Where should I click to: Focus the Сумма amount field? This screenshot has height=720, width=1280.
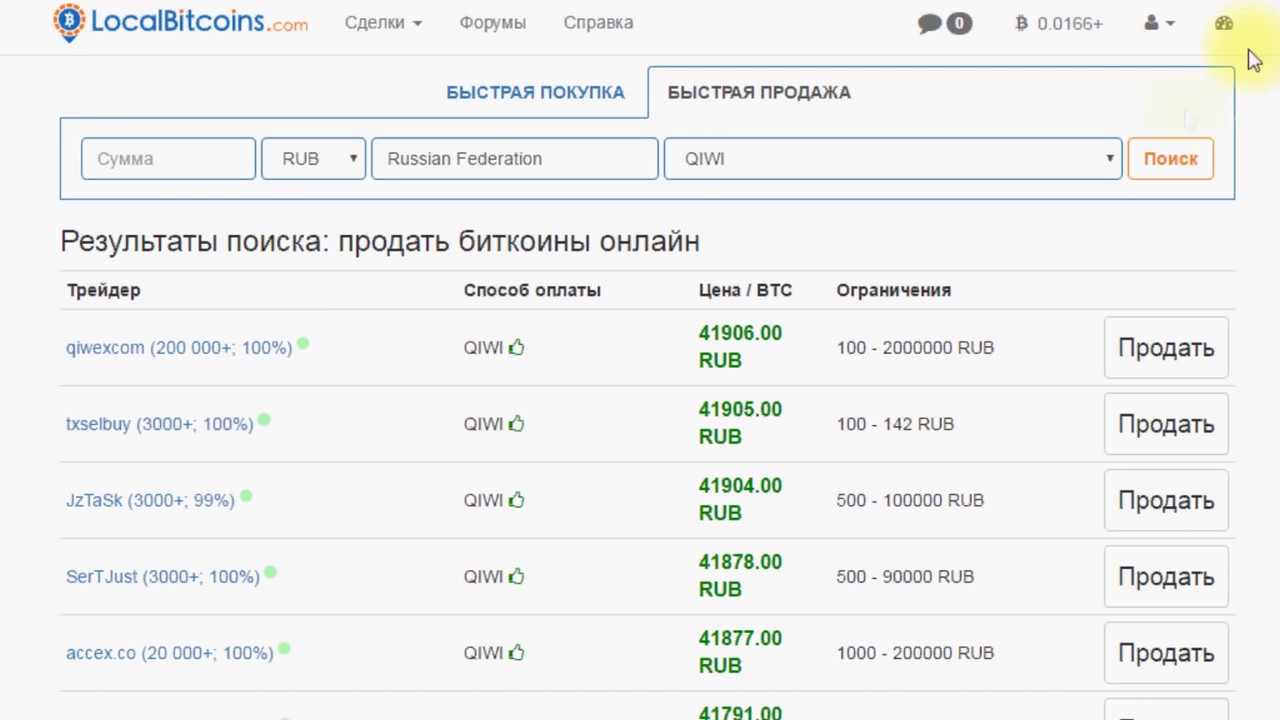168,158
